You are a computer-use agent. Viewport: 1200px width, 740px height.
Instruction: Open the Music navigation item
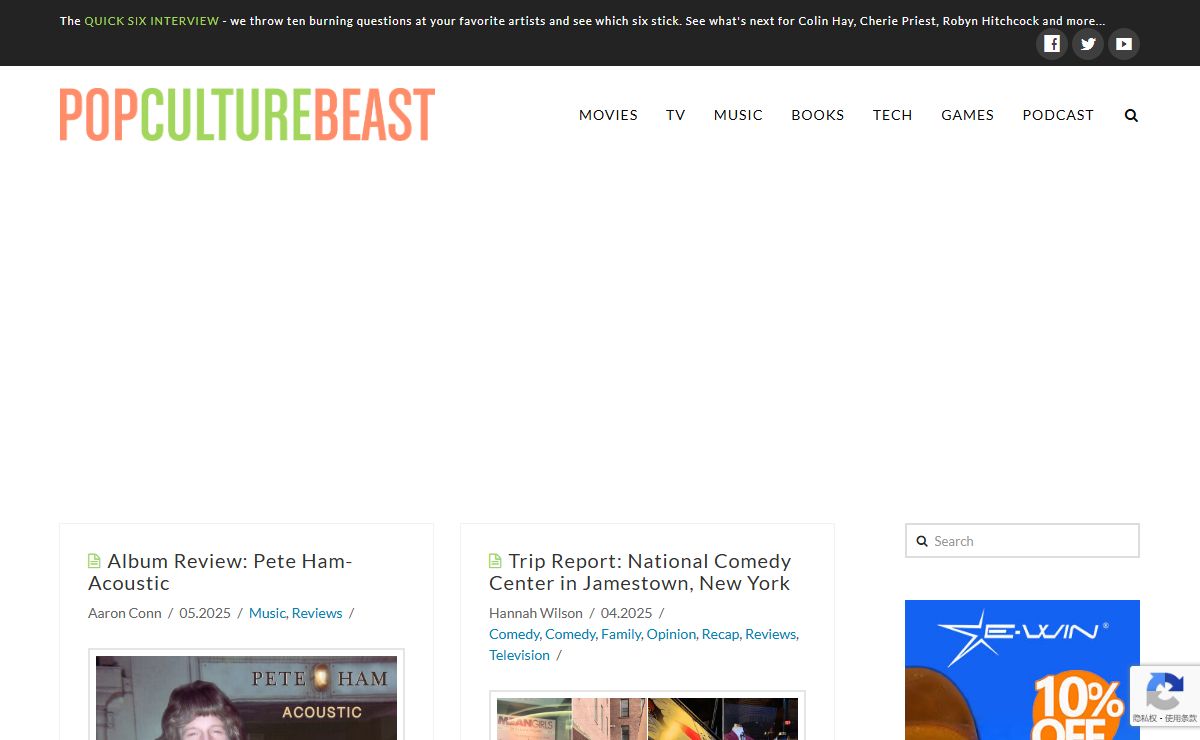(x=738, y=115)
